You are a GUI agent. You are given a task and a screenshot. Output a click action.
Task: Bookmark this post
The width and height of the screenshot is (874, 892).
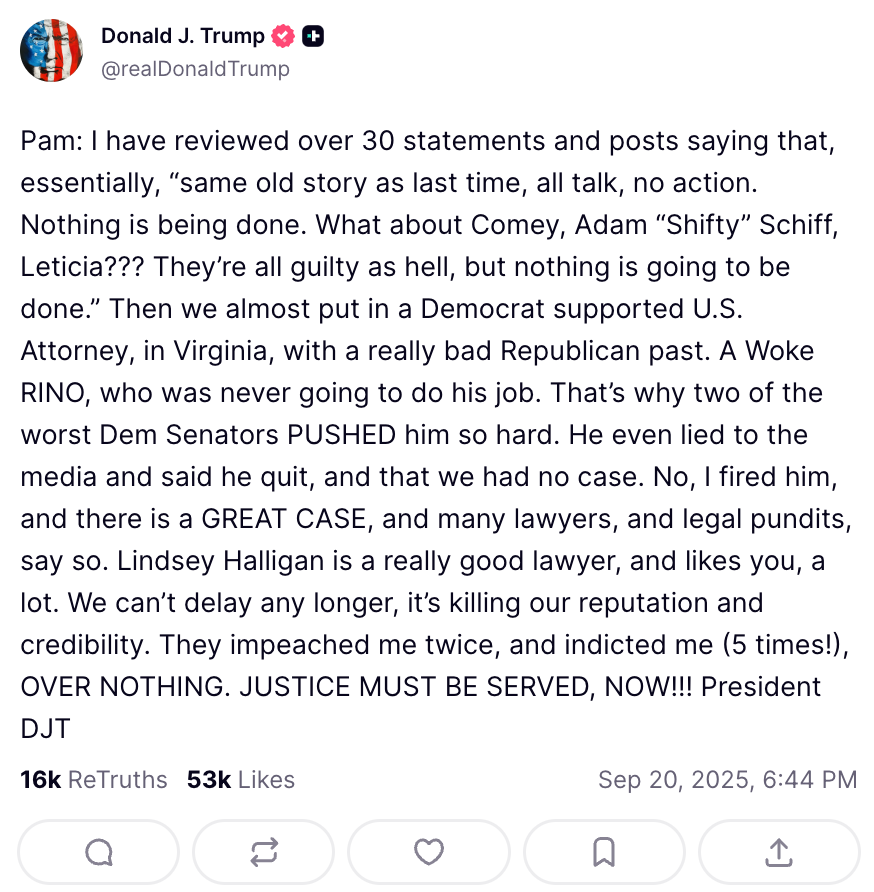[x=604, y=852]
